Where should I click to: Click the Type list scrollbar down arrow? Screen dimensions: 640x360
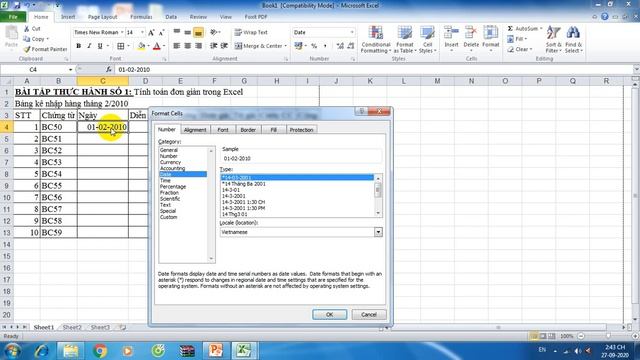[378, 213]
